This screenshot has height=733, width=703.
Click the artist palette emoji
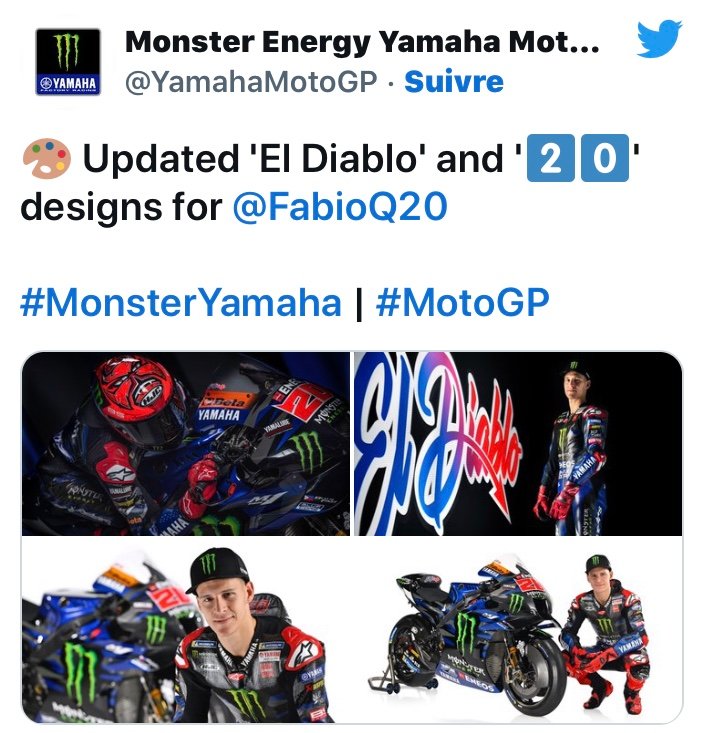point(47,158)
